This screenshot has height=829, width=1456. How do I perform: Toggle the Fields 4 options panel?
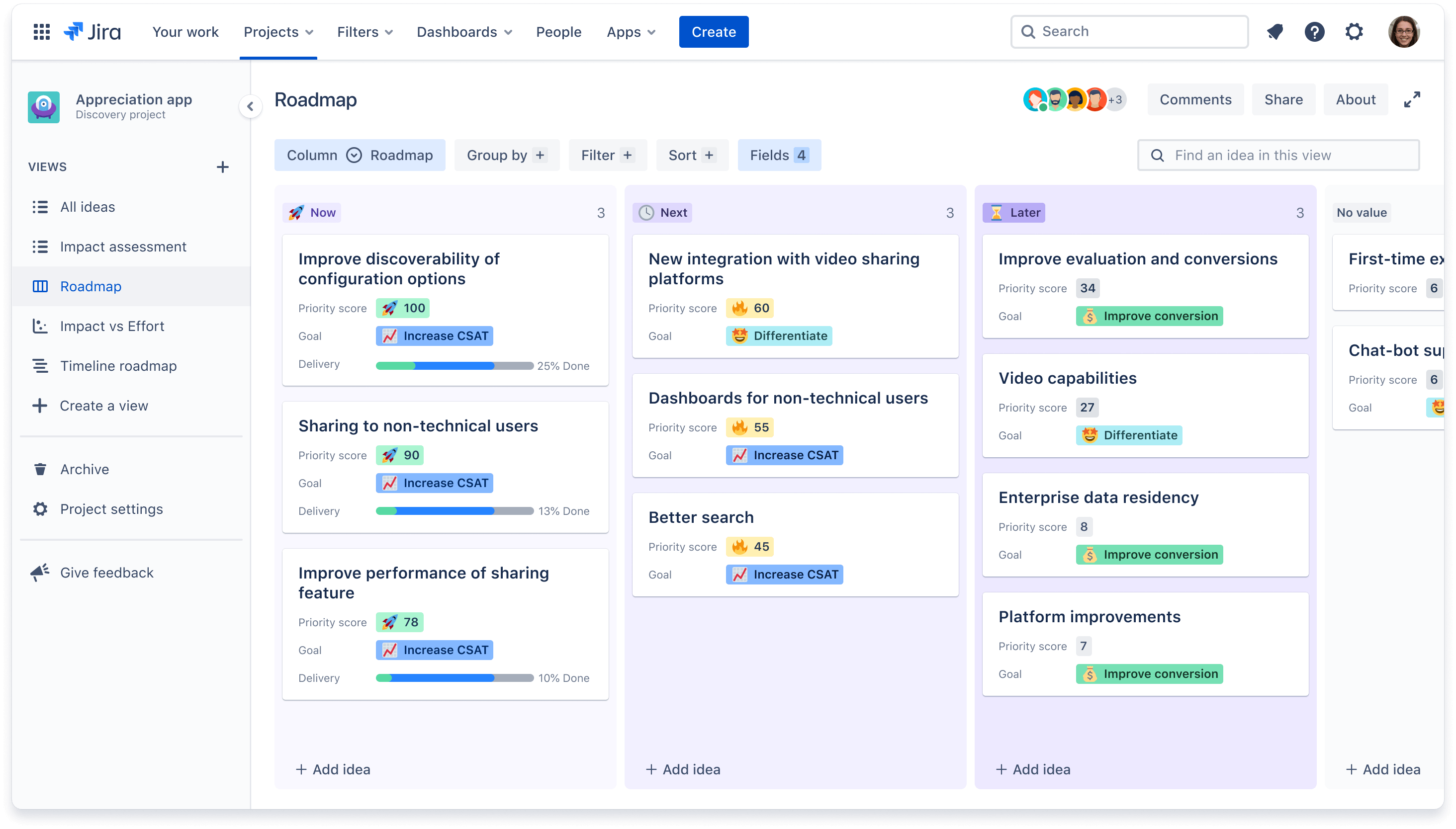click(778, 154)
